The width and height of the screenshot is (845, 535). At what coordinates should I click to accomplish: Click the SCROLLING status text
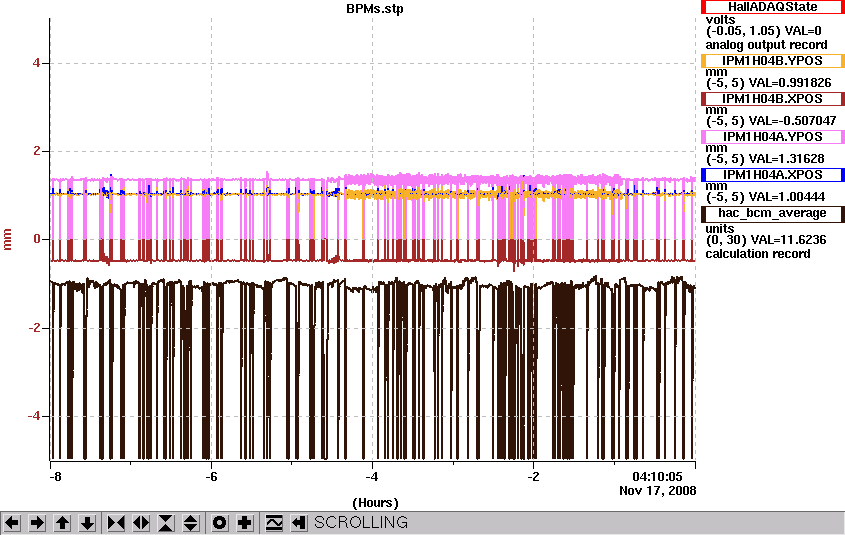click(x=361, y=523)
